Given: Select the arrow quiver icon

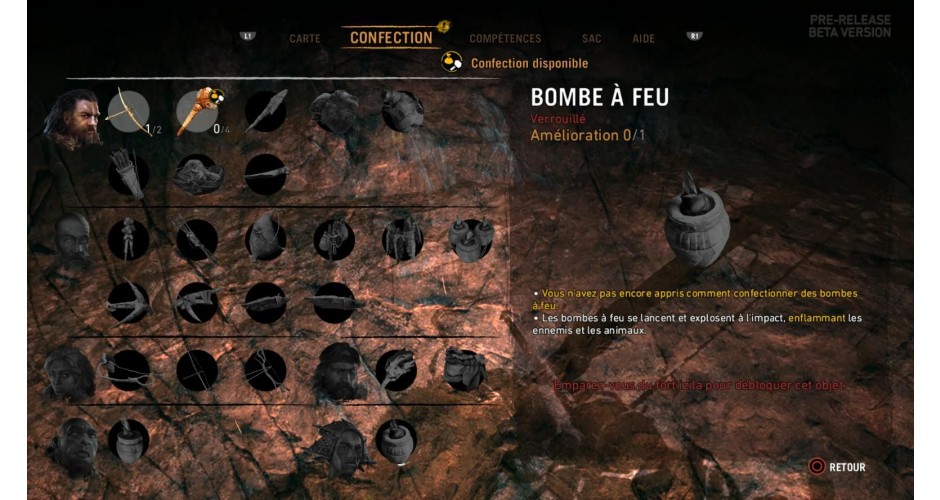Looking at the screenshot, I should tap(128, 174).
